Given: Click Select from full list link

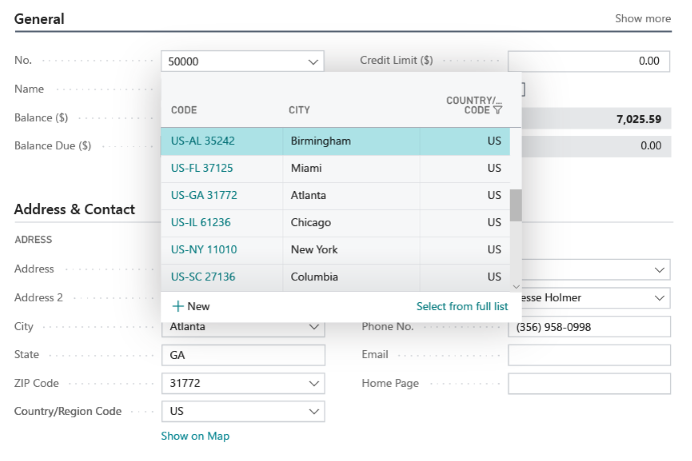Looking at the screenshot, I should [462, 306].
